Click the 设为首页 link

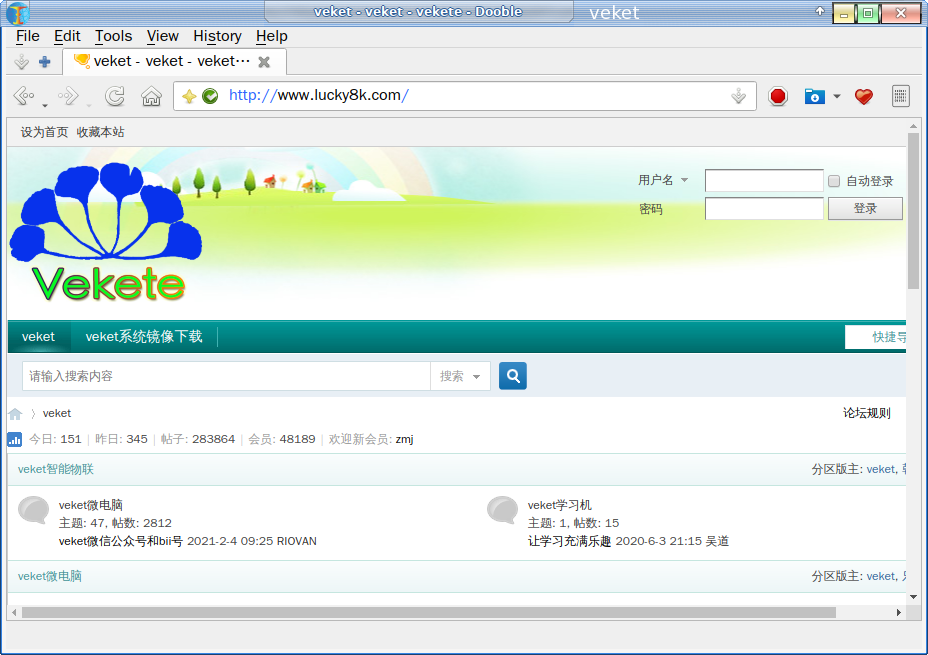[44, 132]
